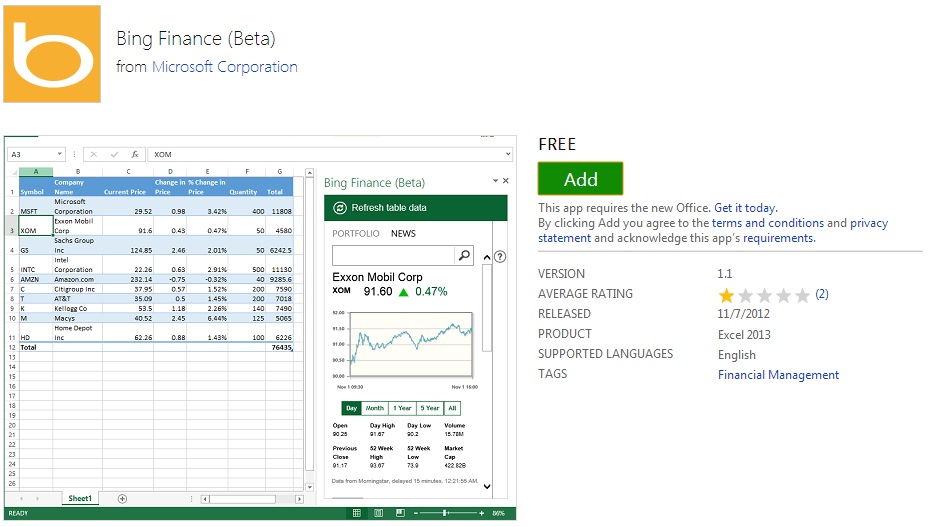930x527 pixels.
Task: Open the Microsoft Corporation publisher link
Action: 225,67
